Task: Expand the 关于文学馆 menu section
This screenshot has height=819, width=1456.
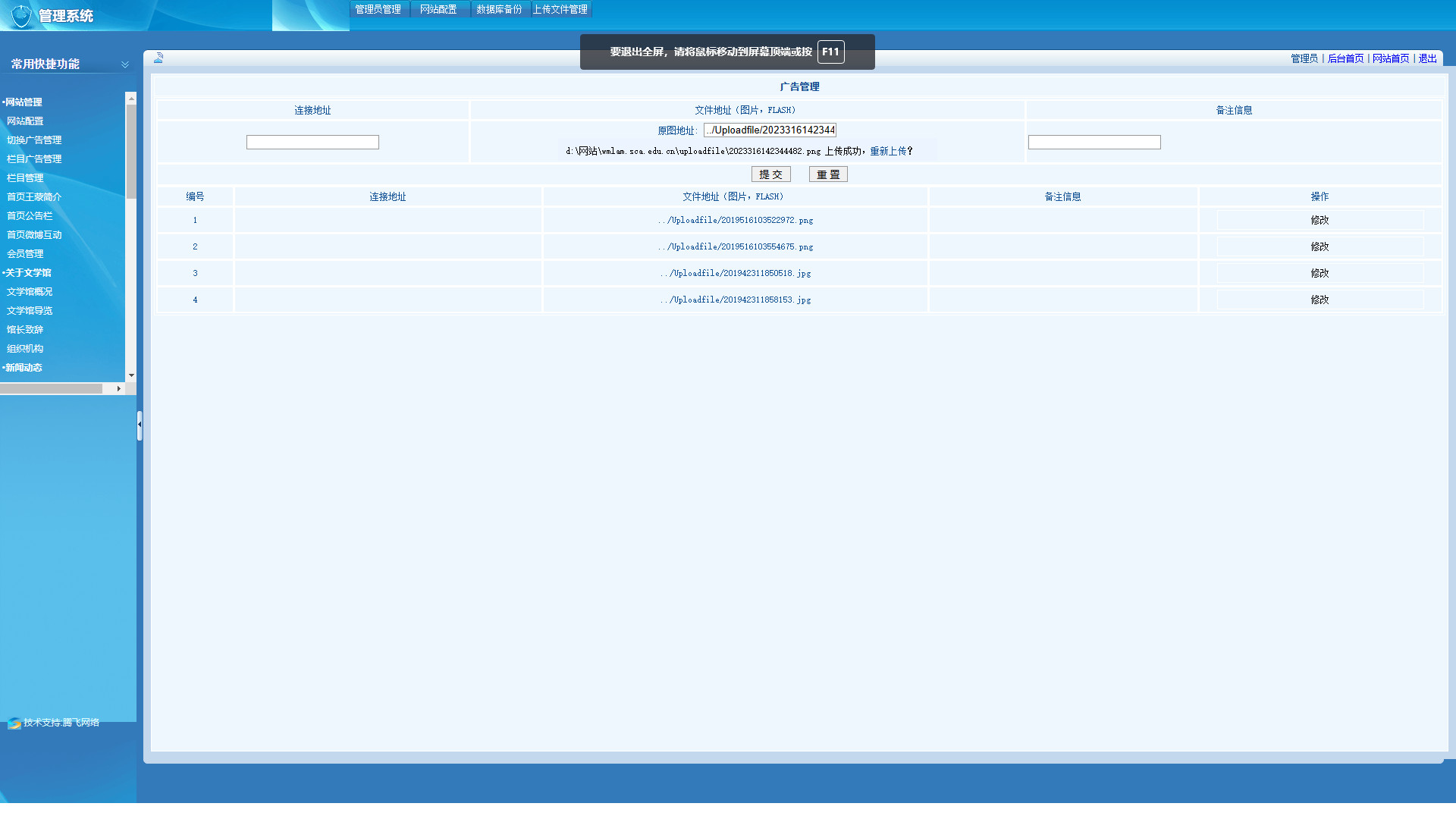Action: click(28, 273)
